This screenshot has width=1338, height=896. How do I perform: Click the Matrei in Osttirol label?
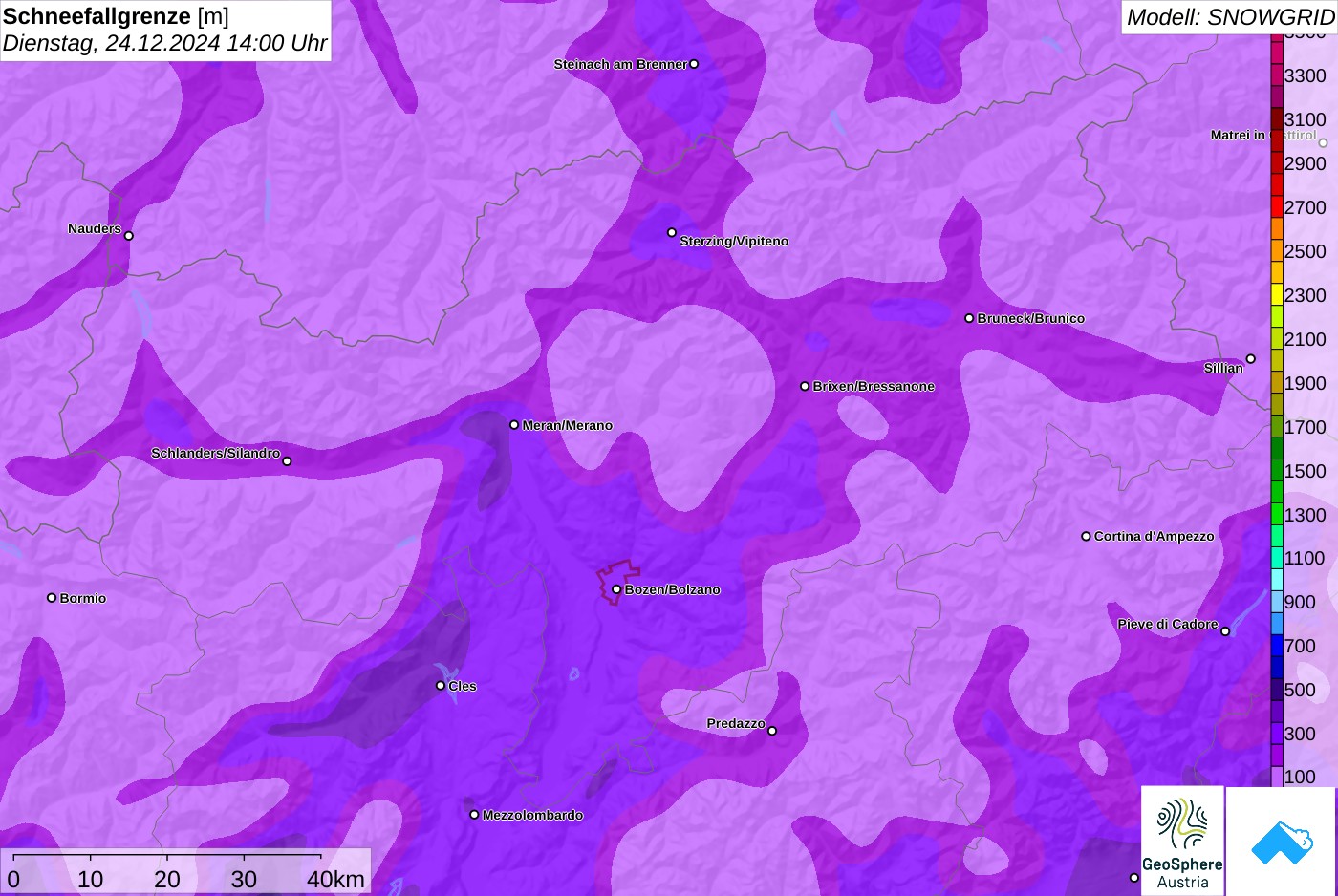click(x=1263, y=136)
